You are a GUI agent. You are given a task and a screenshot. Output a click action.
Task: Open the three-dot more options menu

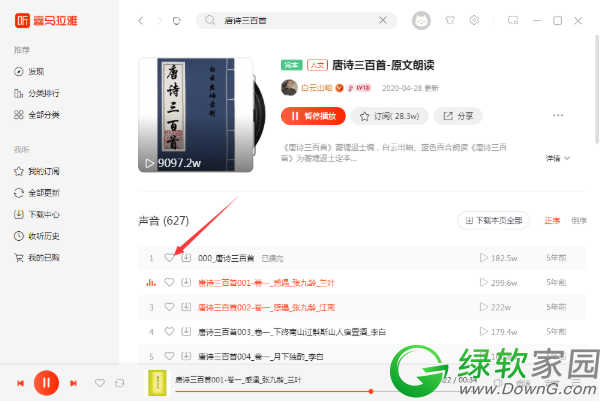click(558, 116)
